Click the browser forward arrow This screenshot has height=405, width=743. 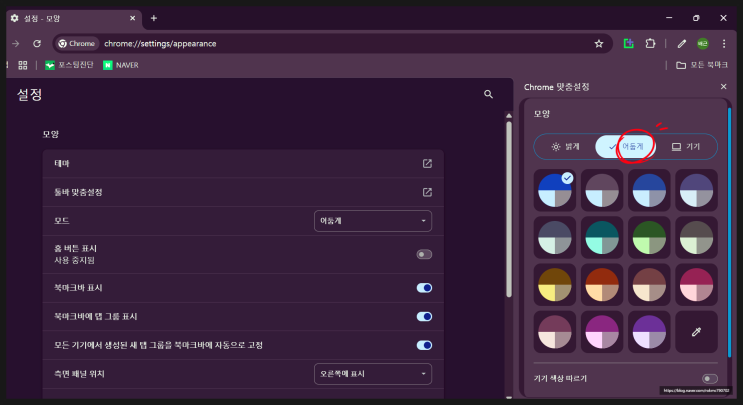coord(16,44)
